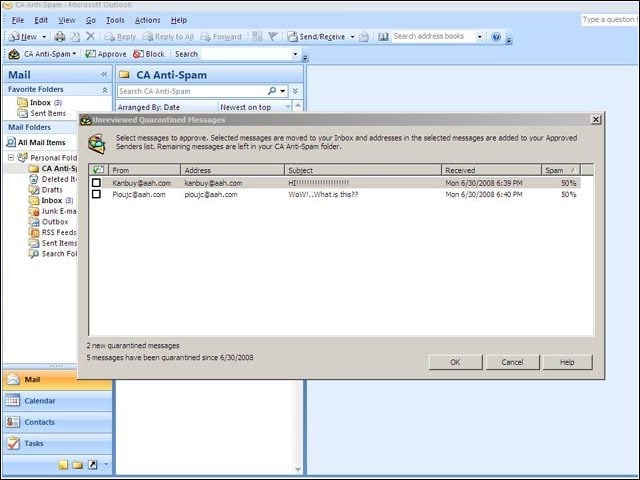Click the search magnifier in CA Anti-Spam pane

tap(272, 91)
